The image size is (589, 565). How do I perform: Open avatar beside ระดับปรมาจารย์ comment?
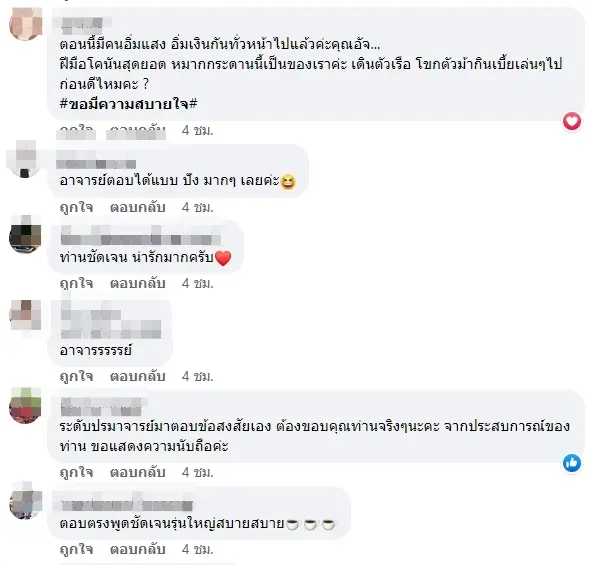[x=25, y=405]
